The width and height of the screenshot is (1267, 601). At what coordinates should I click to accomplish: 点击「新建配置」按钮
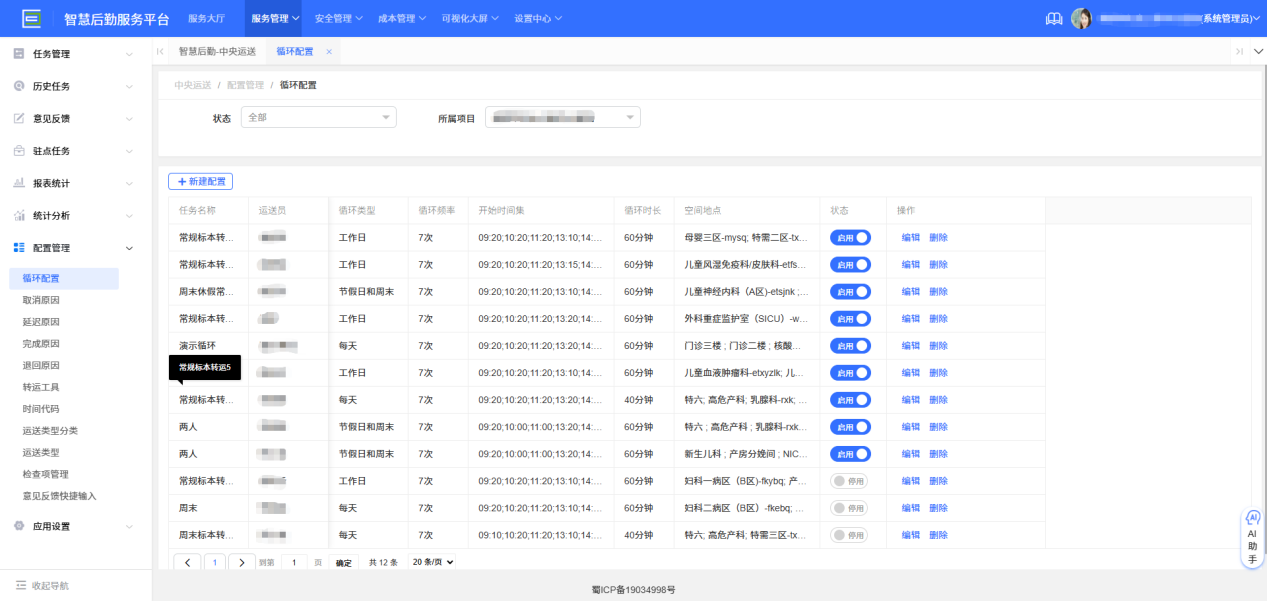(x=199, y=181)
